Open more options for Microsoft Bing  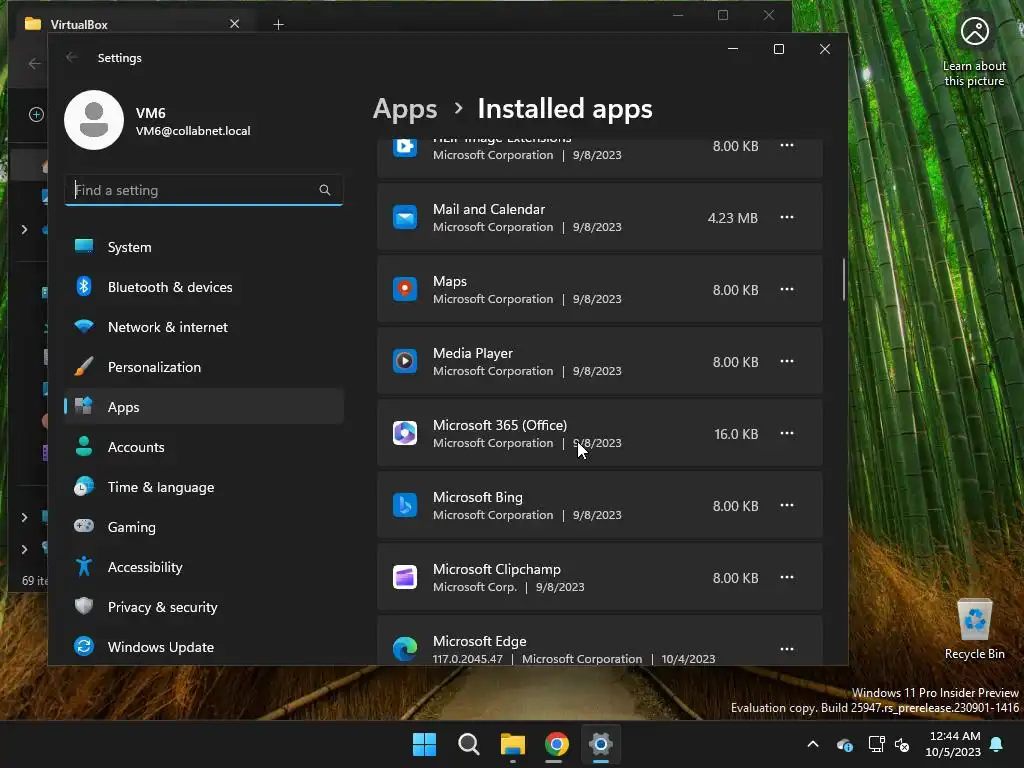tap(787, 505)
